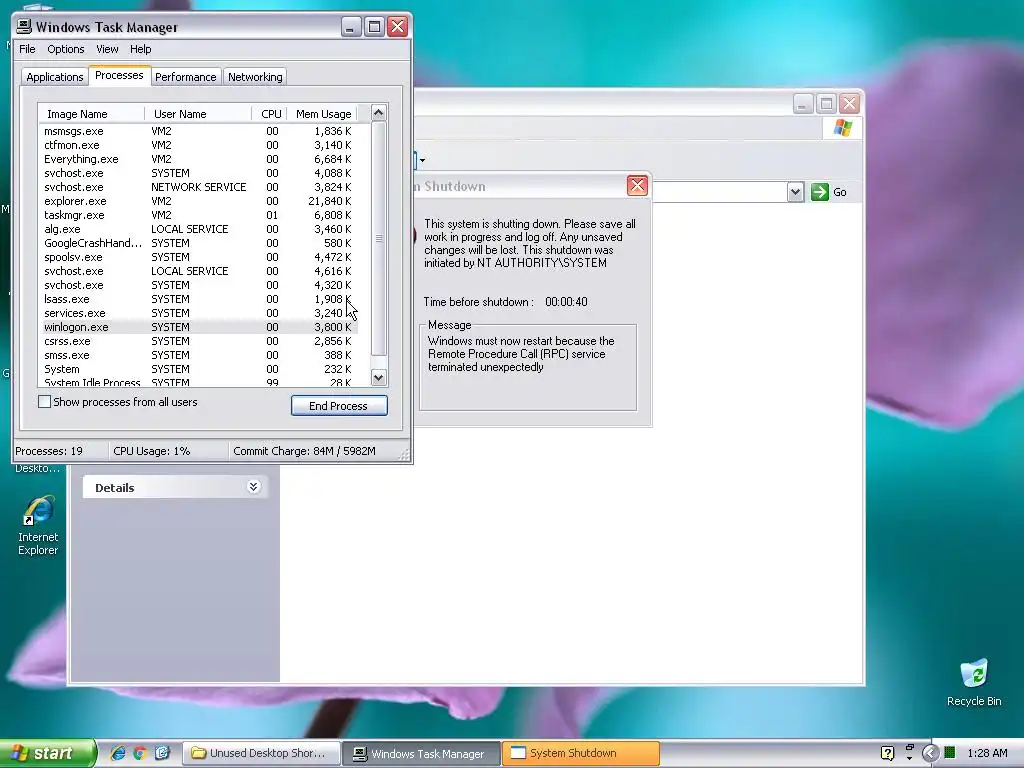Select svchost.exe run by NETWORK SERVICE
Screen dimensions: 1024x768
199,187
